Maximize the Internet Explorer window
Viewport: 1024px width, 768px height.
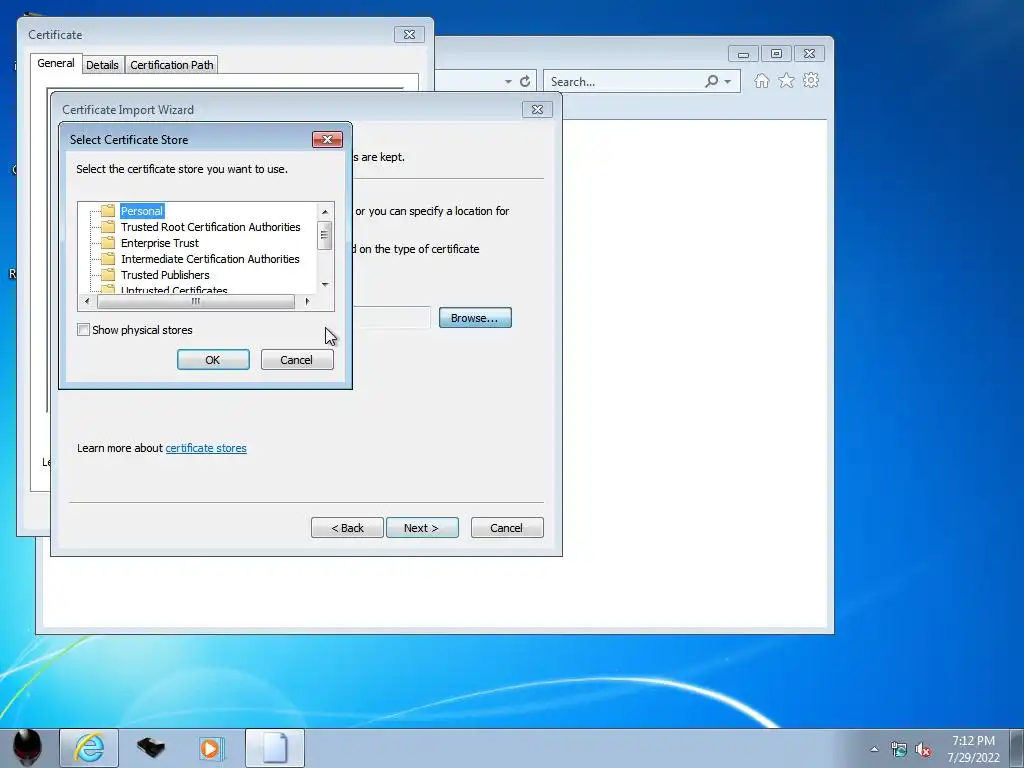pyautogui.click(x=776, y=54)
